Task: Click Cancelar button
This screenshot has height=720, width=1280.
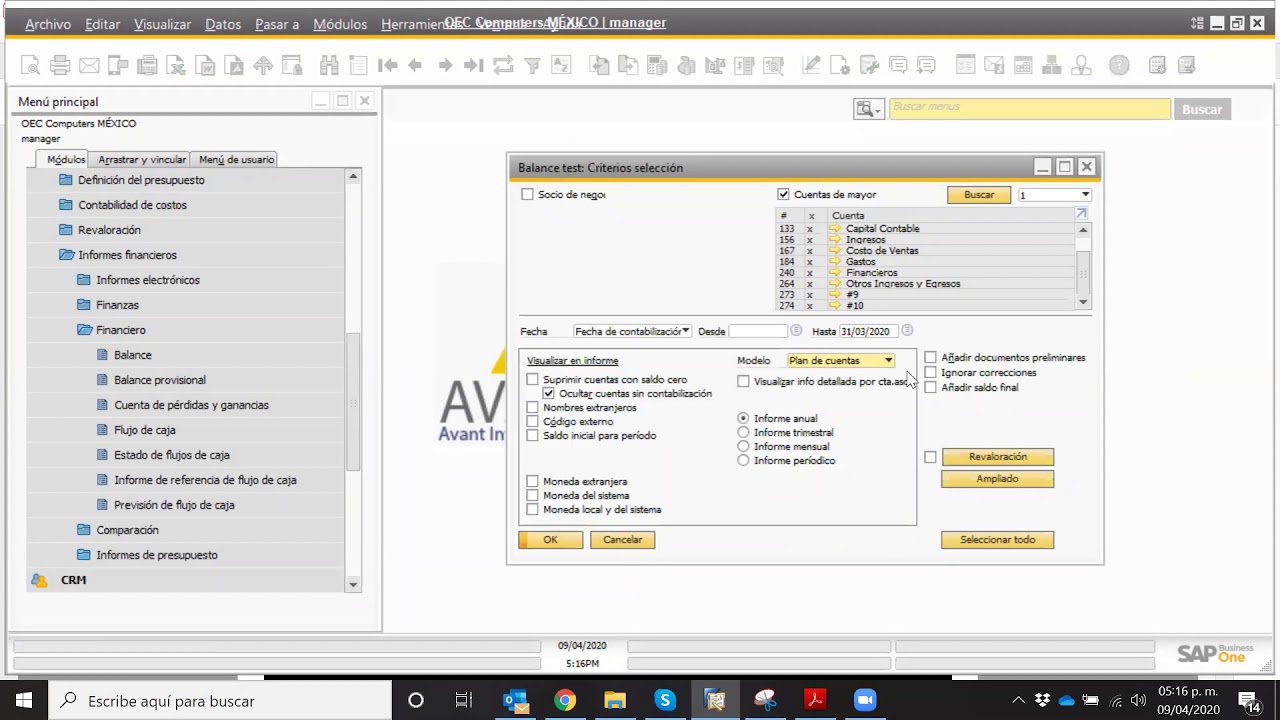Action: point(622,539)
